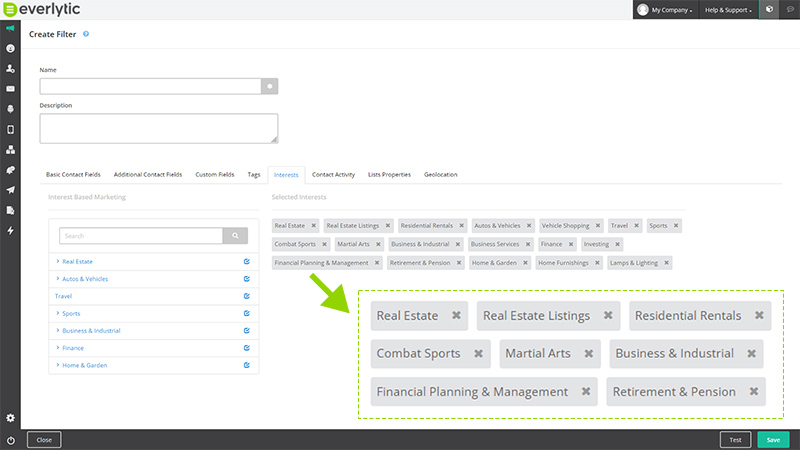This screenshot has height=450, width=800.
Task: Click the icon button beside Name field
Action: pyautogui.click(x=269, y=86)
